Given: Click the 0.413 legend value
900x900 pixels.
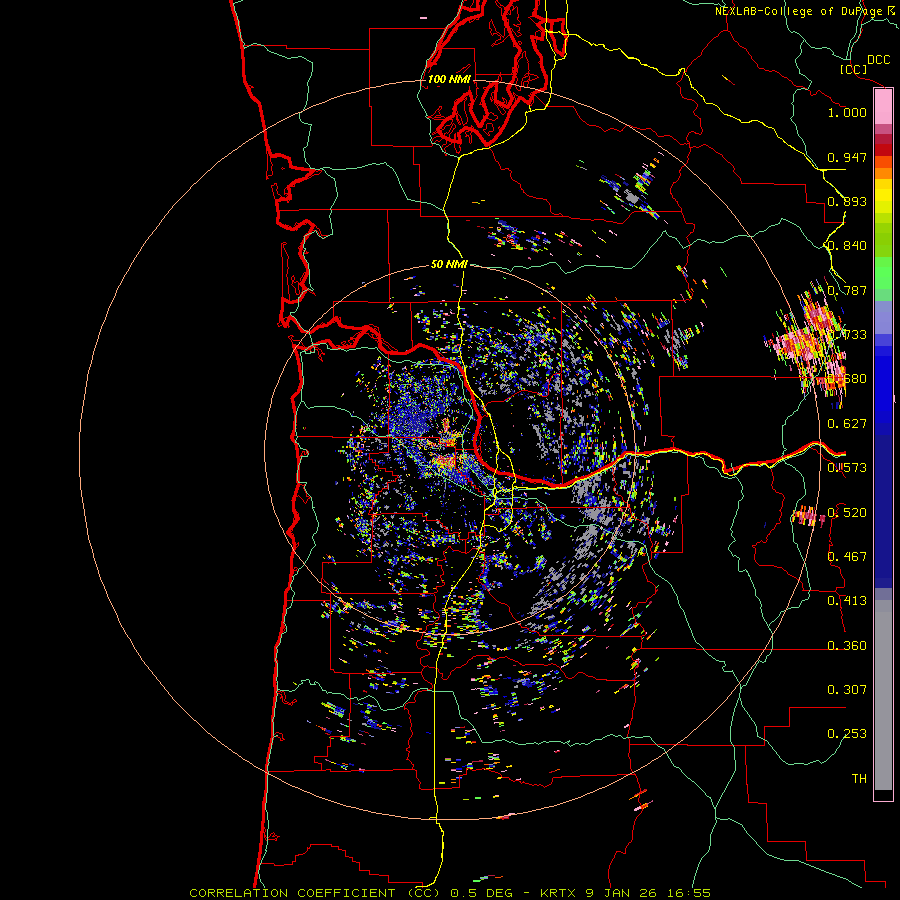Looking at the screenshot, I should (847, 601).
